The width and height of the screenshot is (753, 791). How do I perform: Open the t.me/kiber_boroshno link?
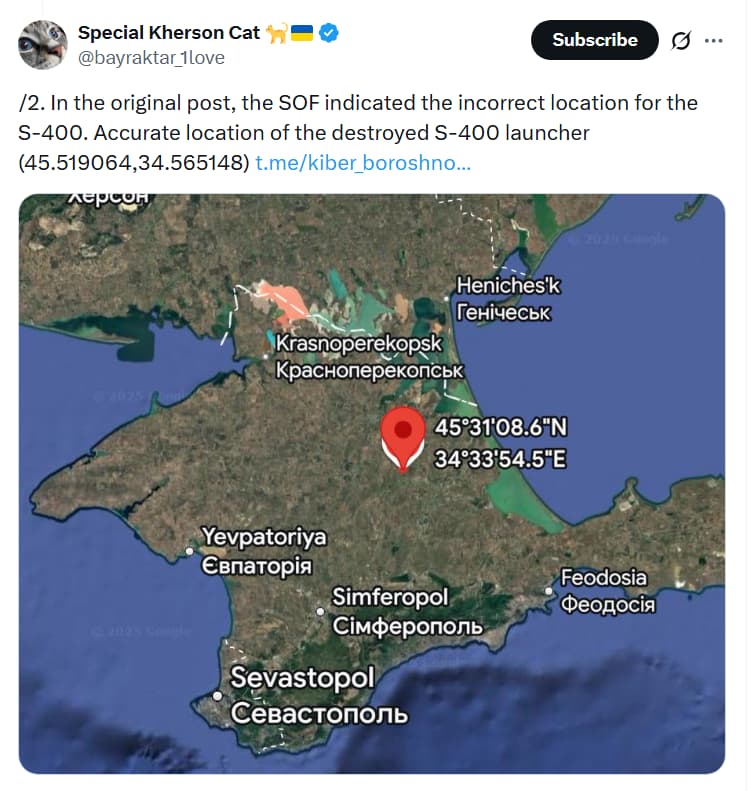363,162
